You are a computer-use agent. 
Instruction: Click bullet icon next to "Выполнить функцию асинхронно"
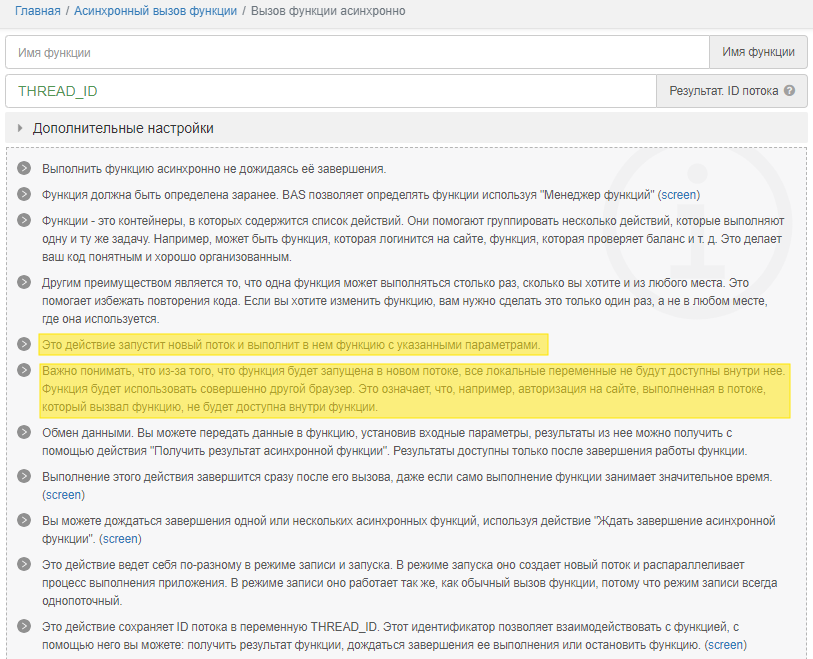point(24,169)
